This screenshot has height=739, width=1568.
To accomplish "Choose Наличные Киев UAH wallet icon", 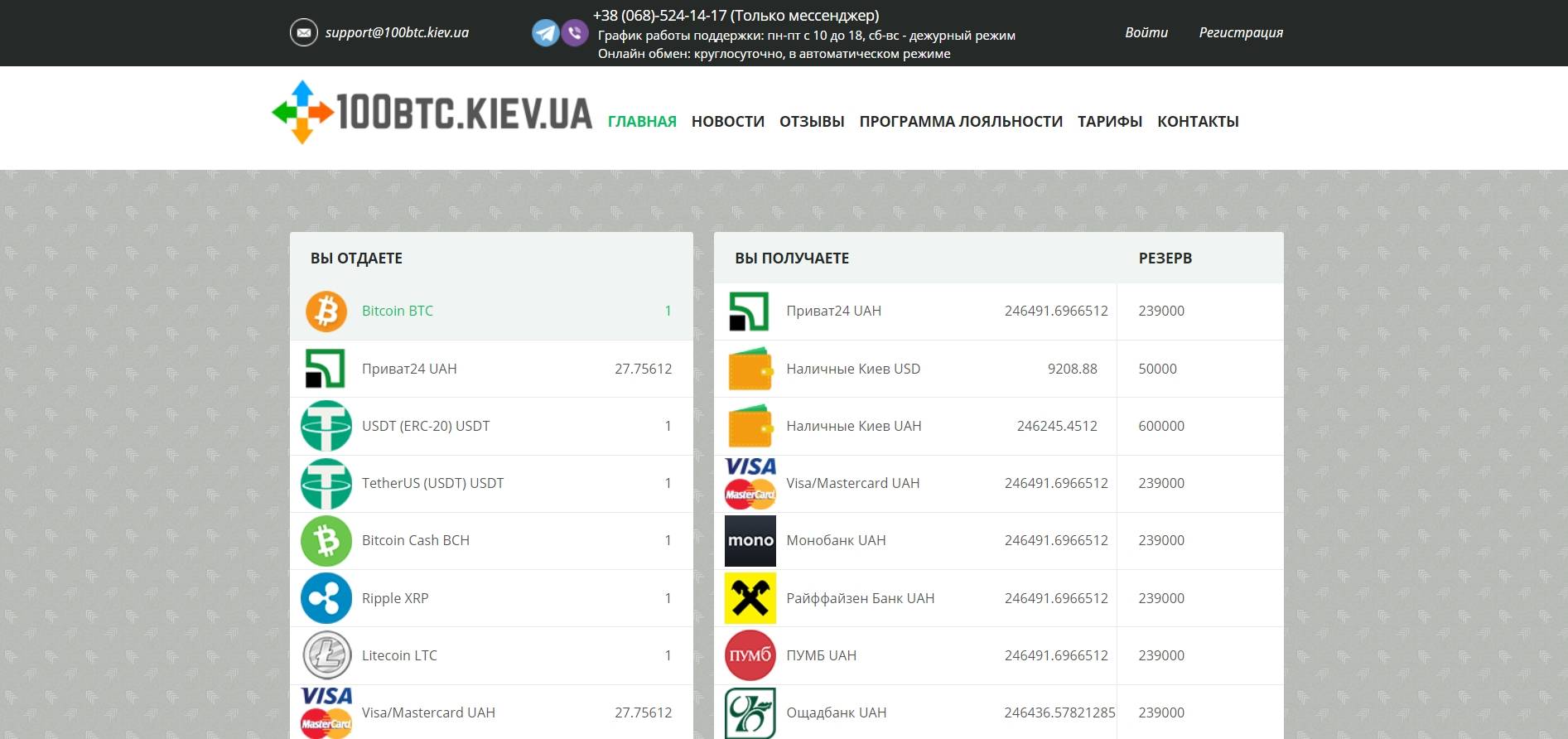I will click(x=750, y=426).
